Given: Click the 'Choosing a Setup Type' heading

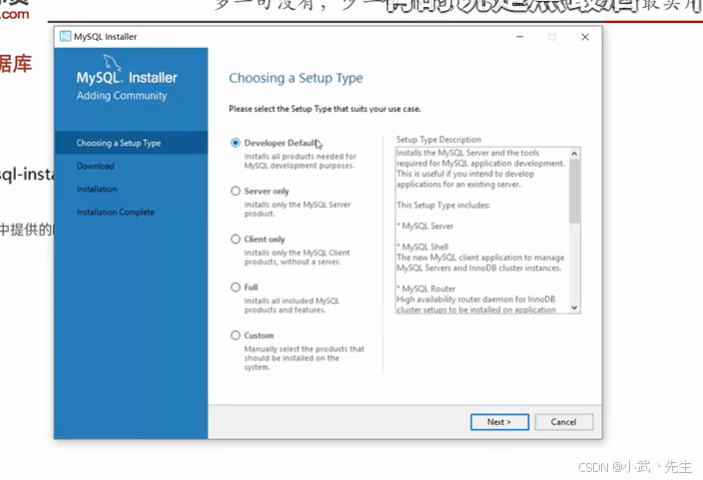Looking at the screenshot, I should (x=296, y=78).
